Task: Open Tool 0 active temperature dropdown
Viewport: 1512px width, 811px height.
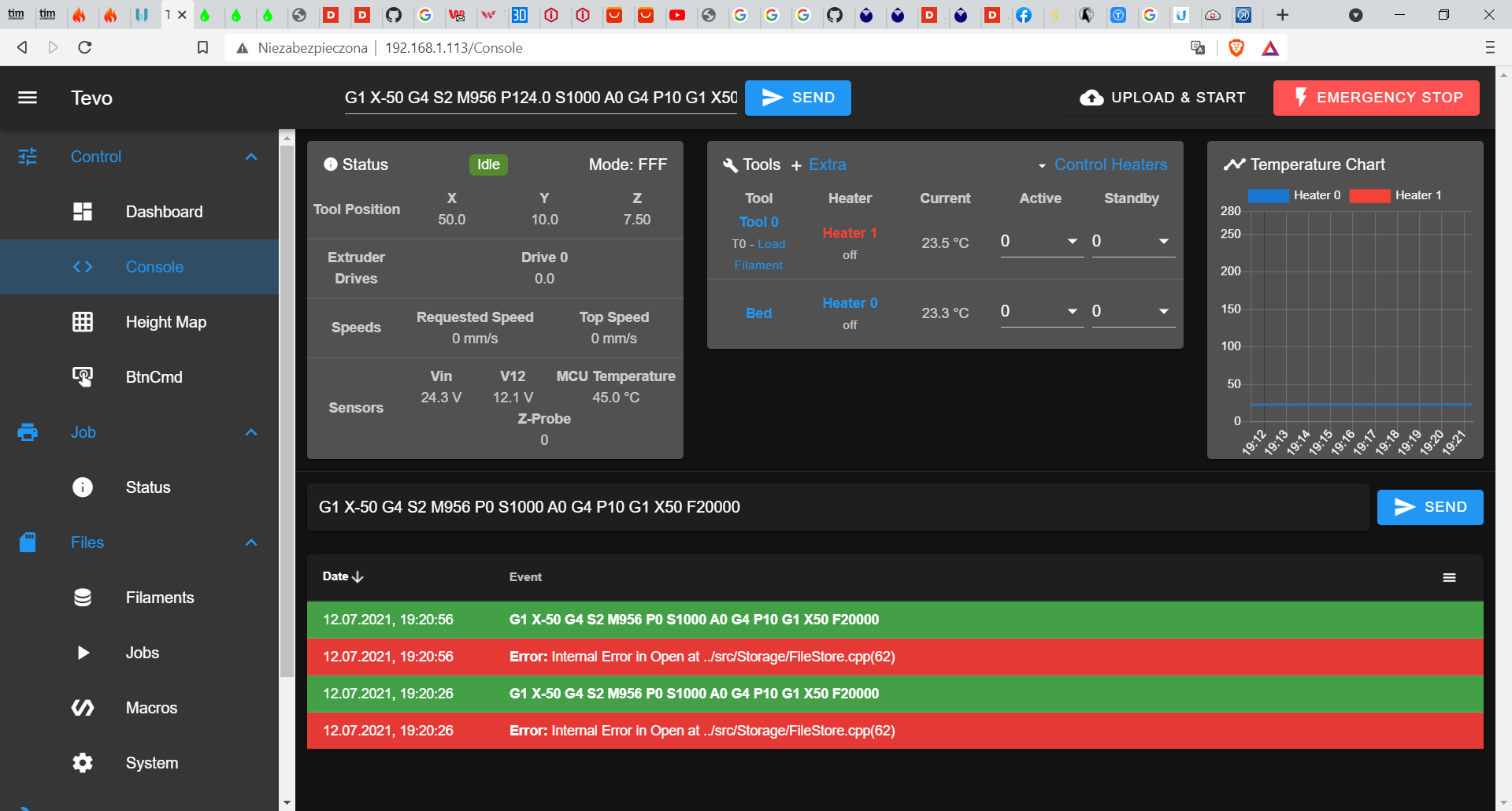Action: tap(1072, 242)
